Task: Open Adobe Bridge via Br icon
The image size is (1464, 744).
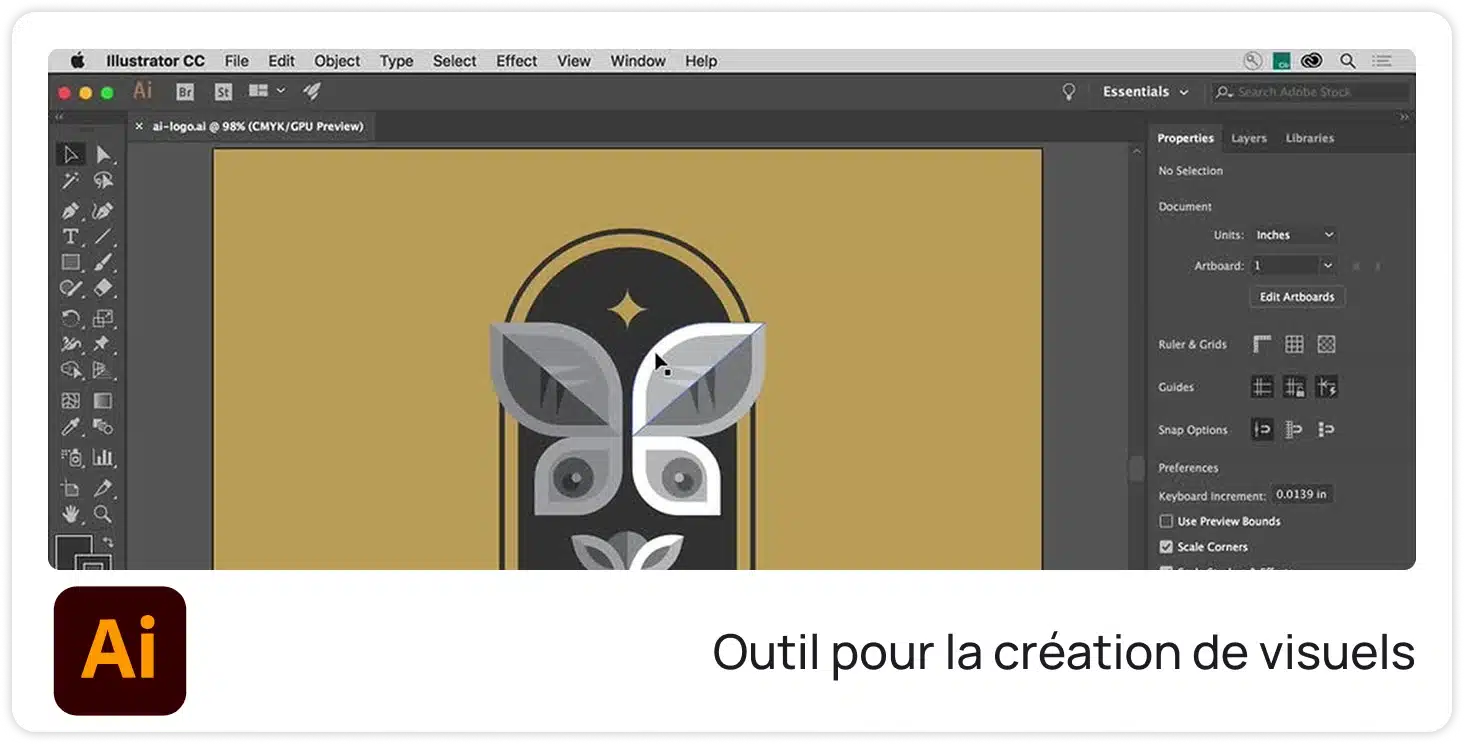Action: (185, 92)
